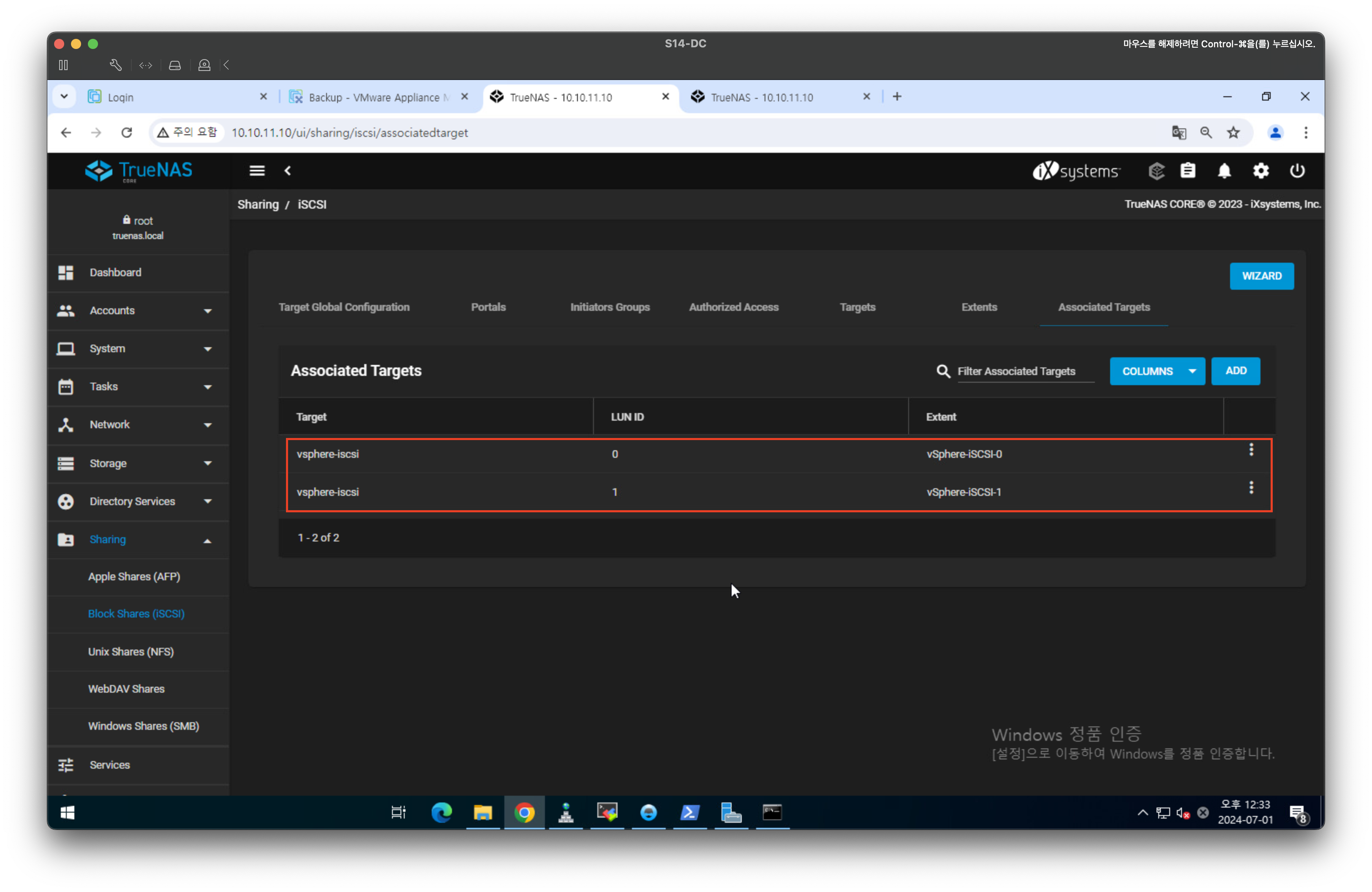This screenshot has width=1372, height=892.
Task: Click the back chevron beside the hamburger menu
Action: [x=288, y=171]
